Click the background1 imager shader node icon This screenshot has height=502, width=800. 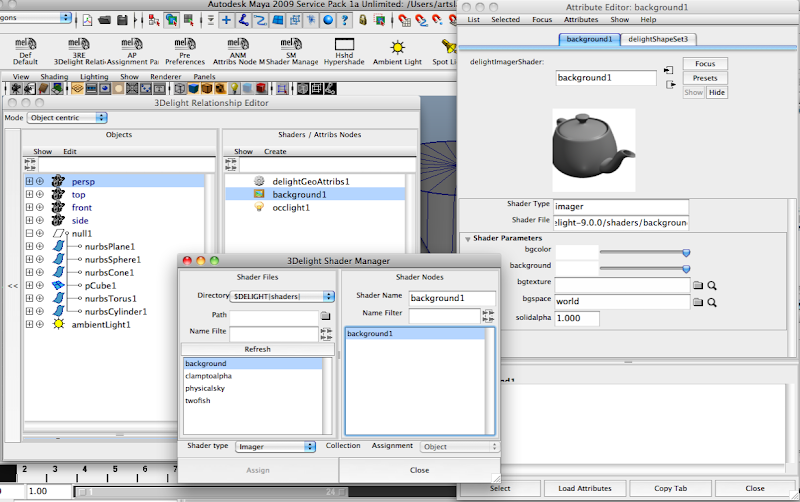pyautogui.click(x=259, y=194)
